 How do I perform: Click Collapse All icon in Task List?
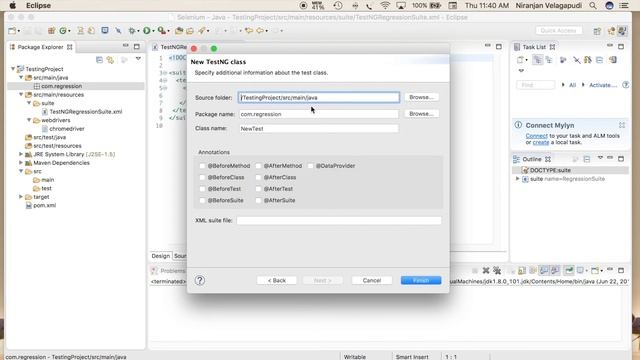[x=599, y=60]
